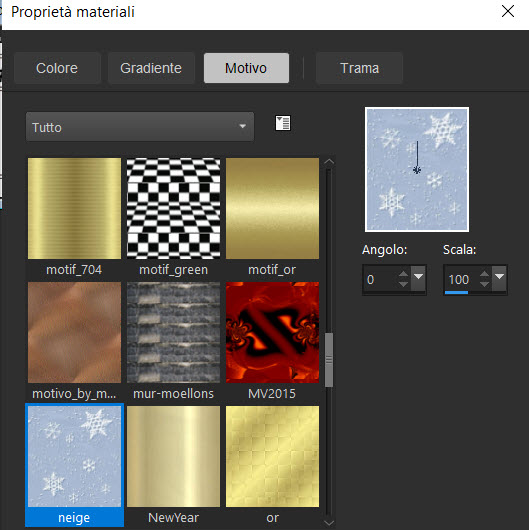Expand the Scala value dropdown arrow

tap(500, 279)
